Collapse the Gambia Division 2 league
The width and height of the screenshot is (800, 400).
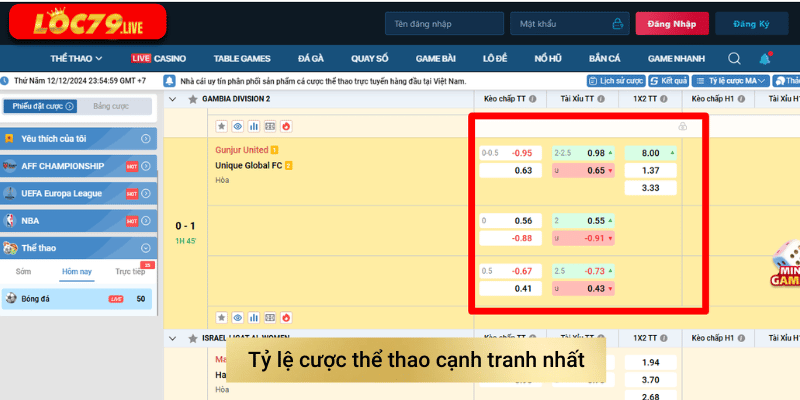click(x=172, y=99)
